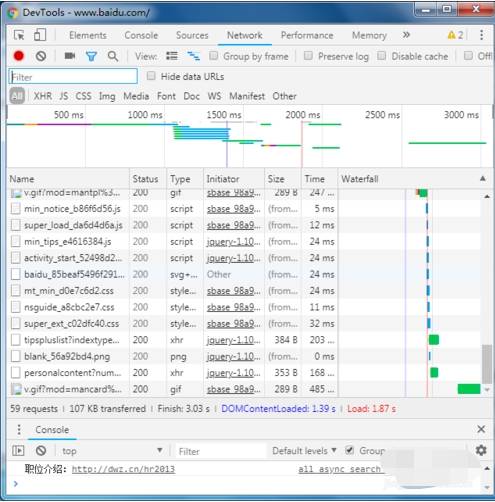Switch to large request rows view icon
Image resolution: width=495 pixels, height=502 pixels.
coord(172,56)
